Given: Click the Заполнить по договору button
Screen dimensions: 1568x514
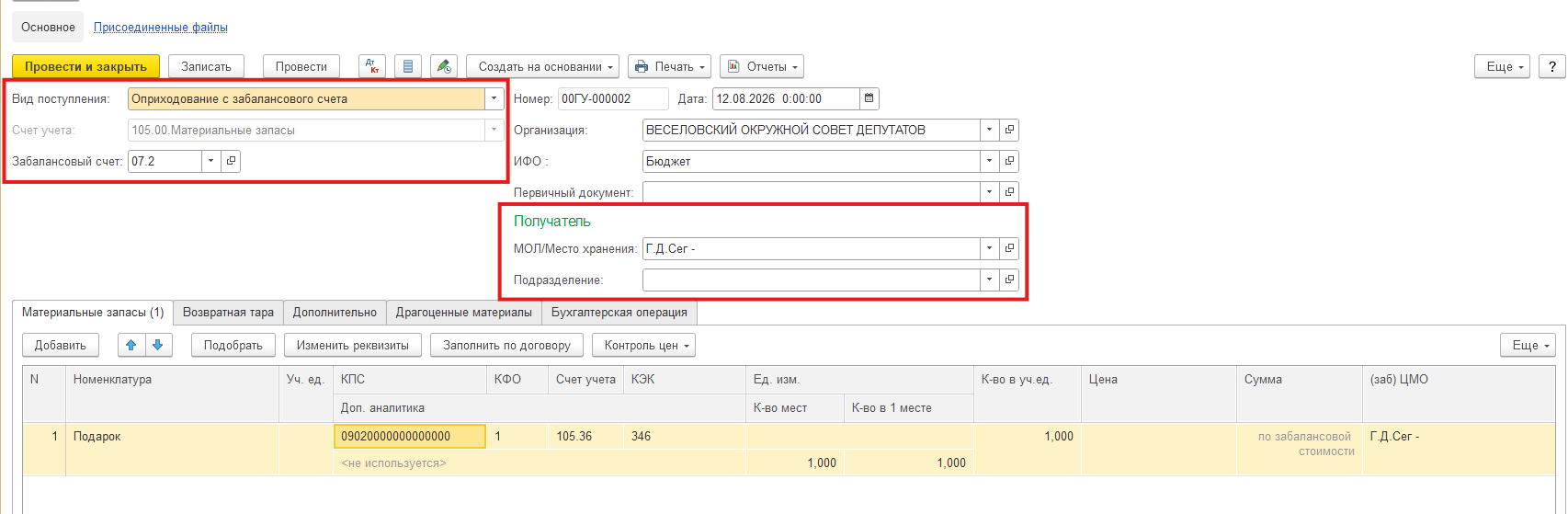Looking at the screenshot, I should 506,345.
